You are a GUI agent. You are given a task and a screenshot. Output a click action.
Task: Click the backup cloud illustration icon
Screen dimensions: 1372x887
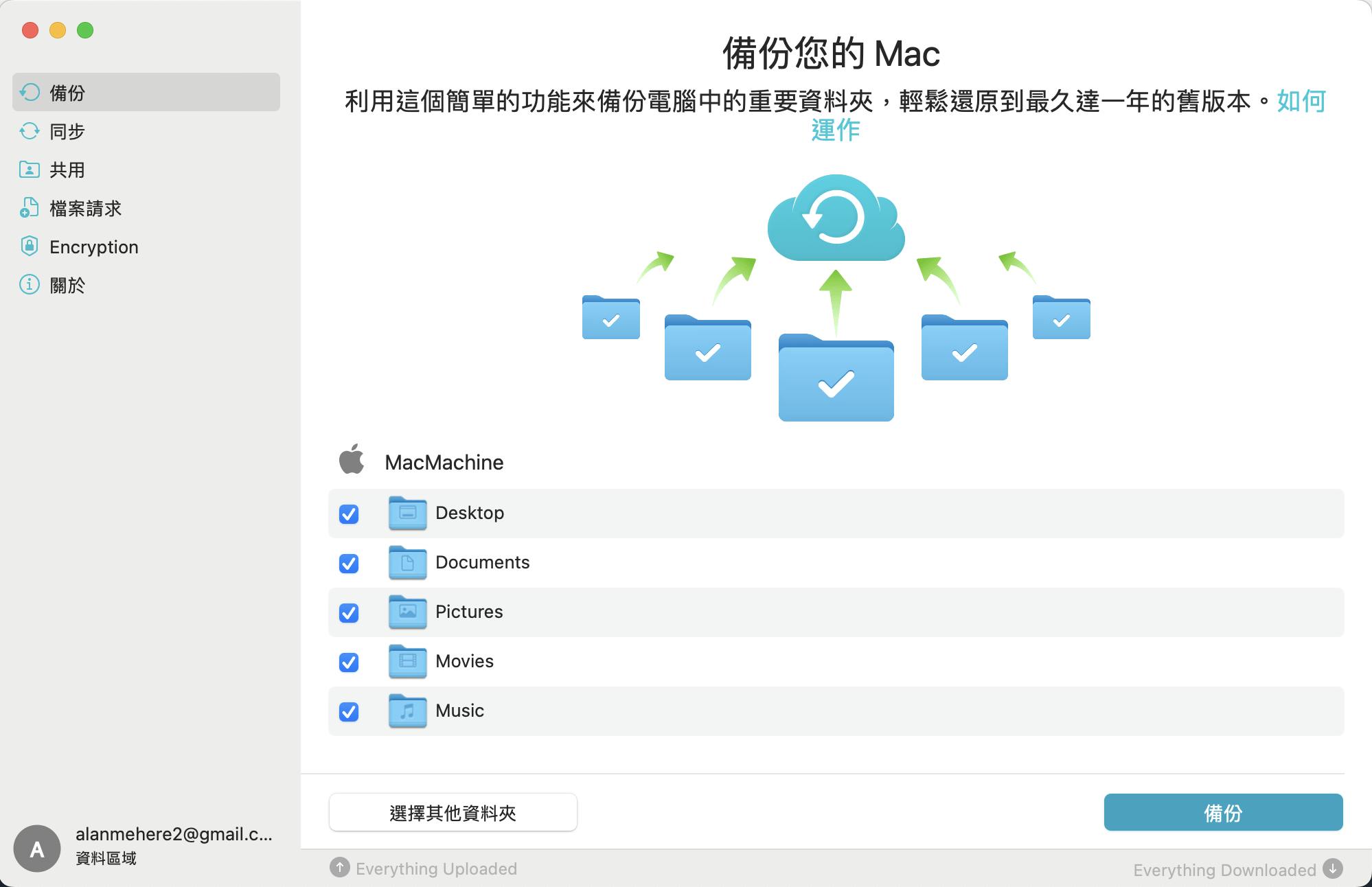(x=836, y=218)
